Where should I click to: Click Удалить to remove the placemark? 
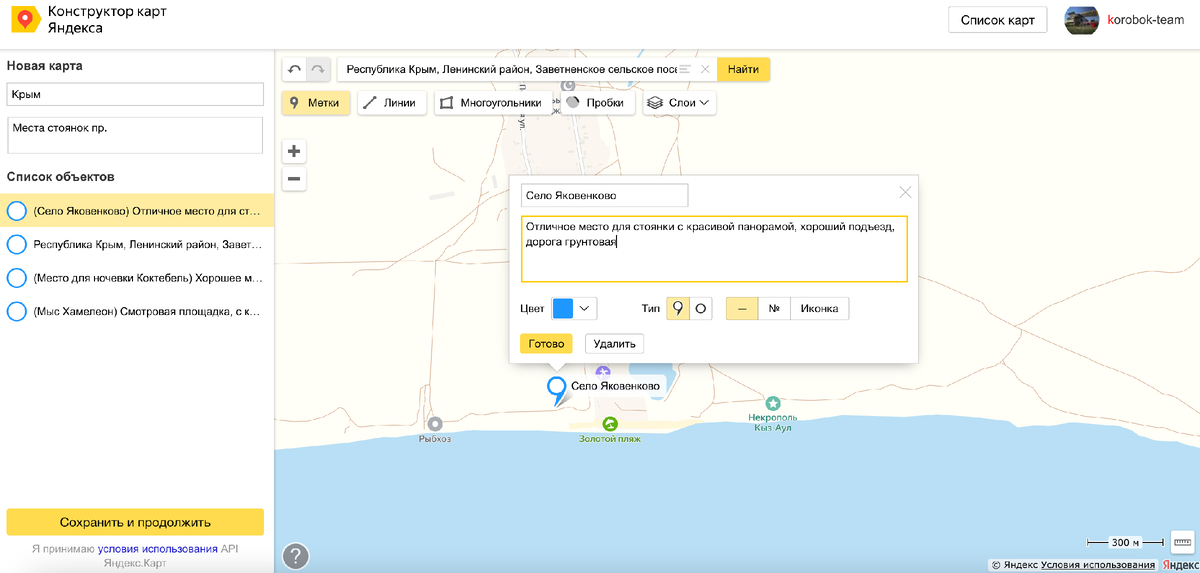614,343
